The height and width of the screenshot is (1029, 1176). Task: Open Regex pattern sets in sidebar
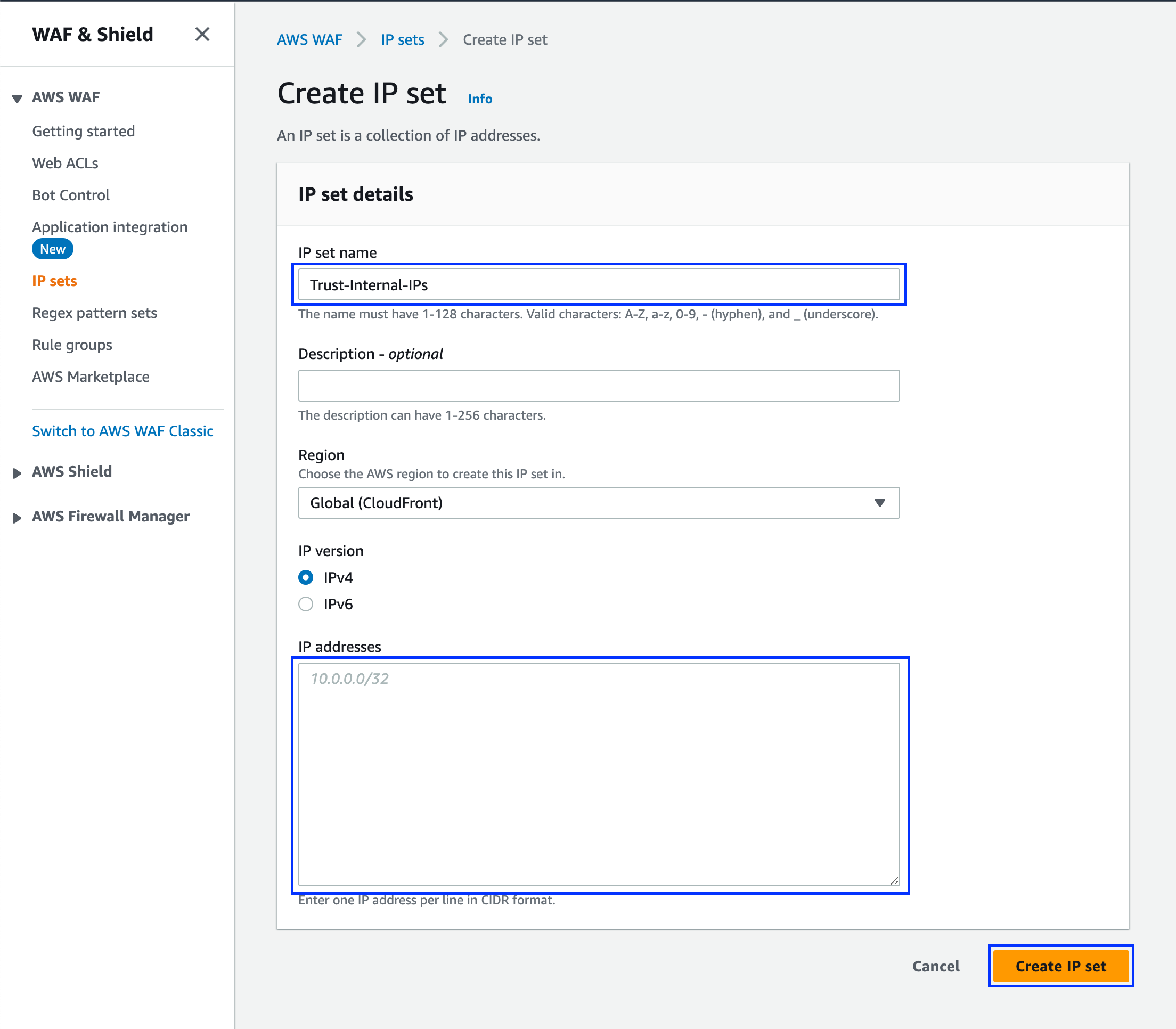click(x=94, y=313)
